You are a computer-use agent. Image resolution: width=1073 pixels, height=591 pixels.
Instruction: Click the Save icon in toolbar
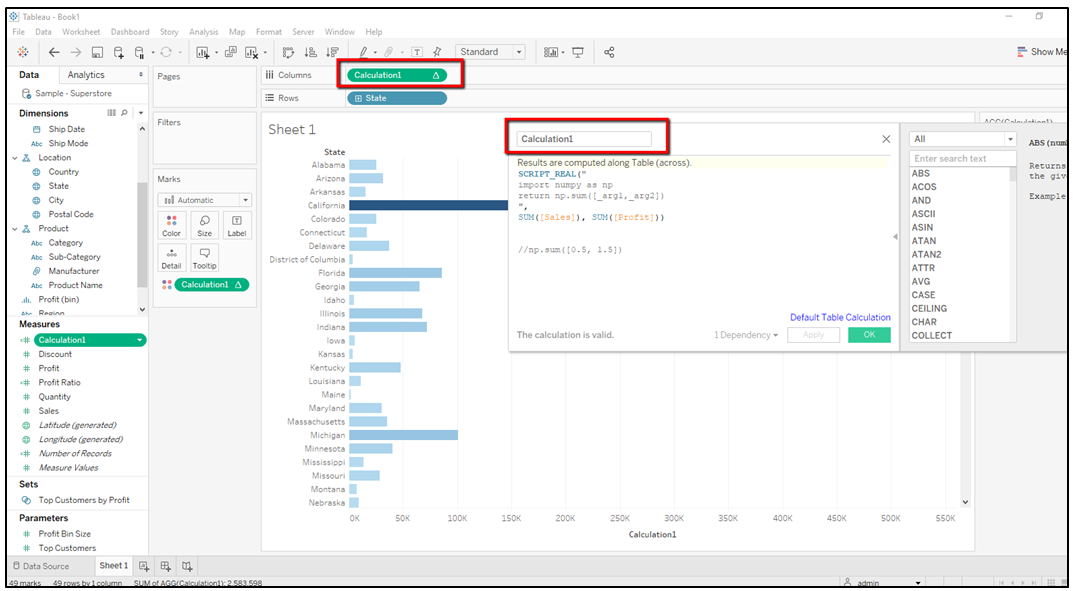(97, 52)
